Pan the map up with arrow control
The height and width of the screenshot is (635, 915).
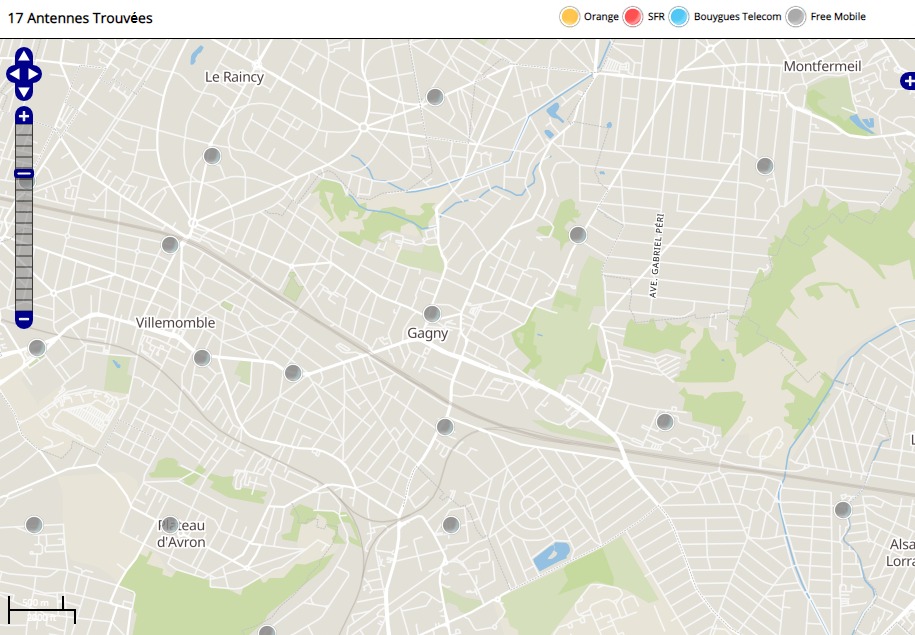coord(24,56)
